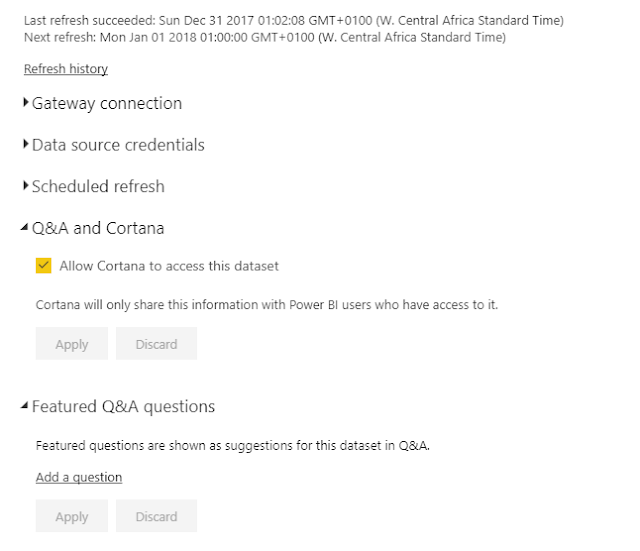
Task: Click the triangle arrow beside Scheduled refresh
Action: 26,186
